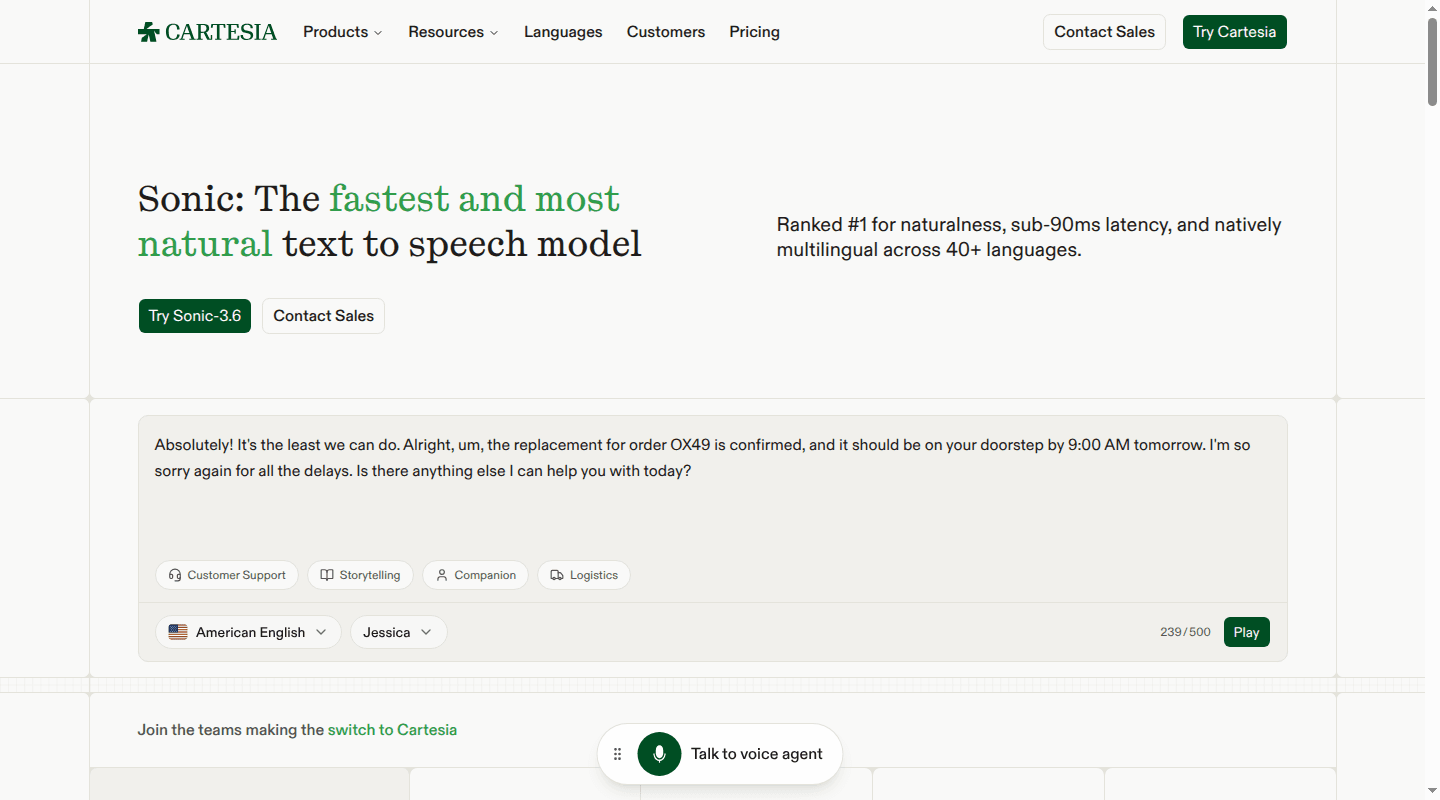This screenshot has width=1440, height=800.
Task: Click the drag handle dots on voice agent widget
Action: pyautogui.click(x=618, y=754)
